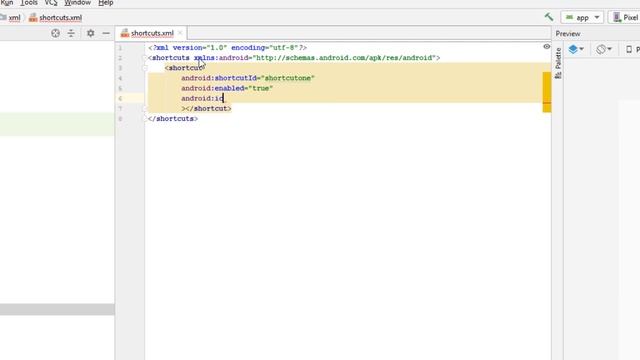This screenshot has width=640, height=360.
Task: Open the Run menu
Action: click(x=7, y=2)
